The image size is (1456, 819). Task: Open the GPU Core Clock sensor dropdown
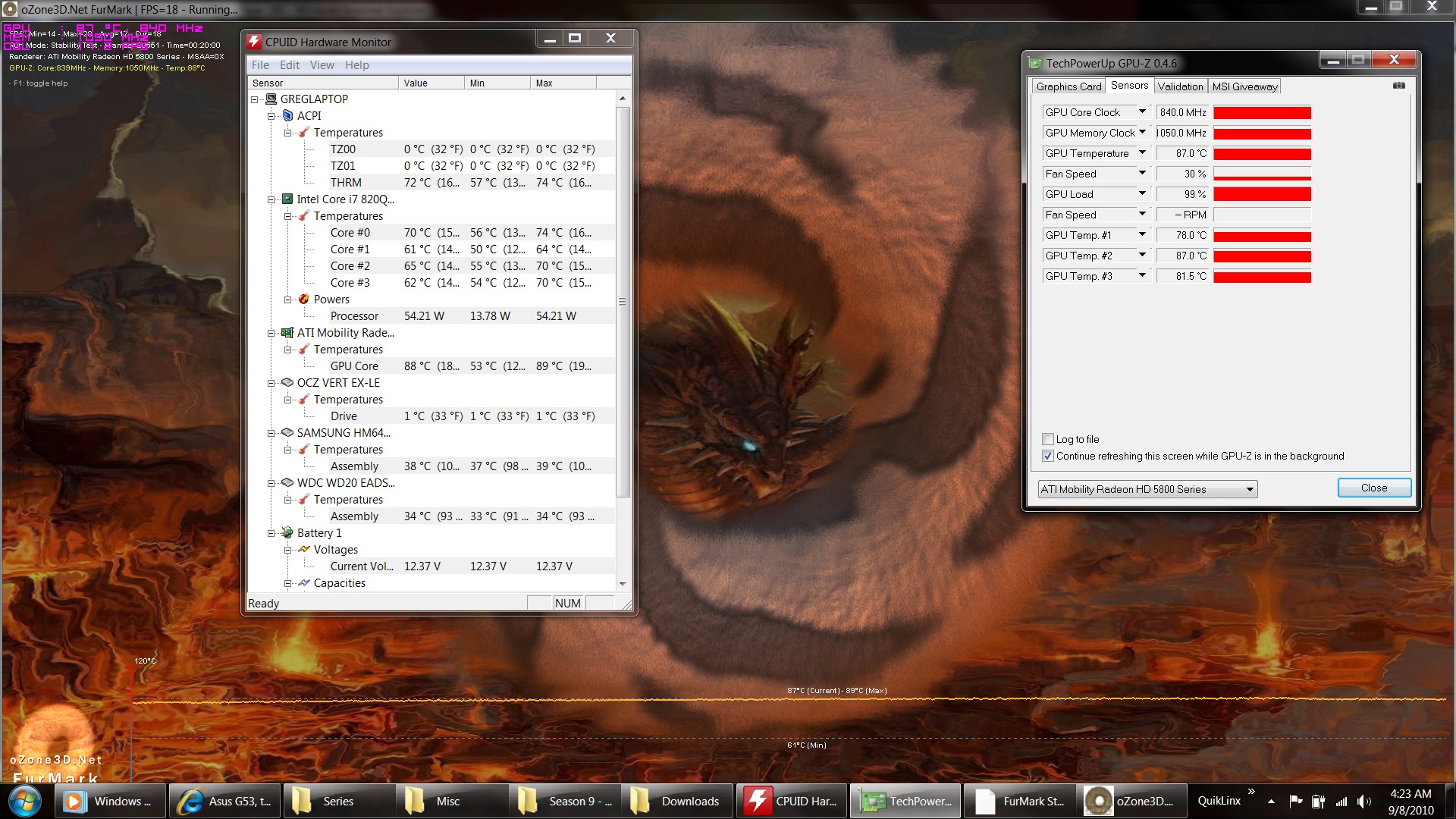(x=1142, y=111)
